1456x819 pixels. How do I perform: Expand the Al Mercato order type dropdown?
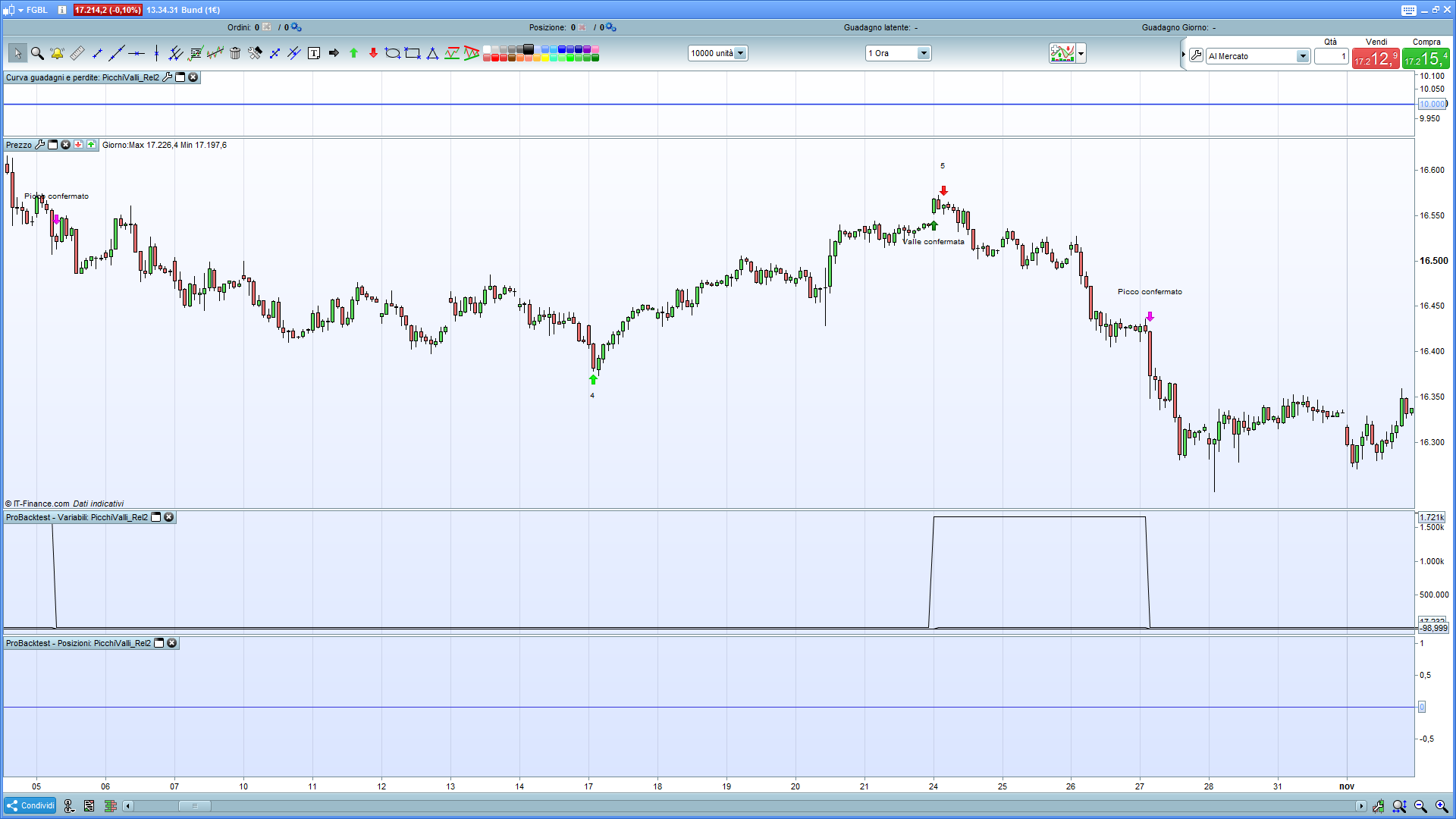[1302, 56]
